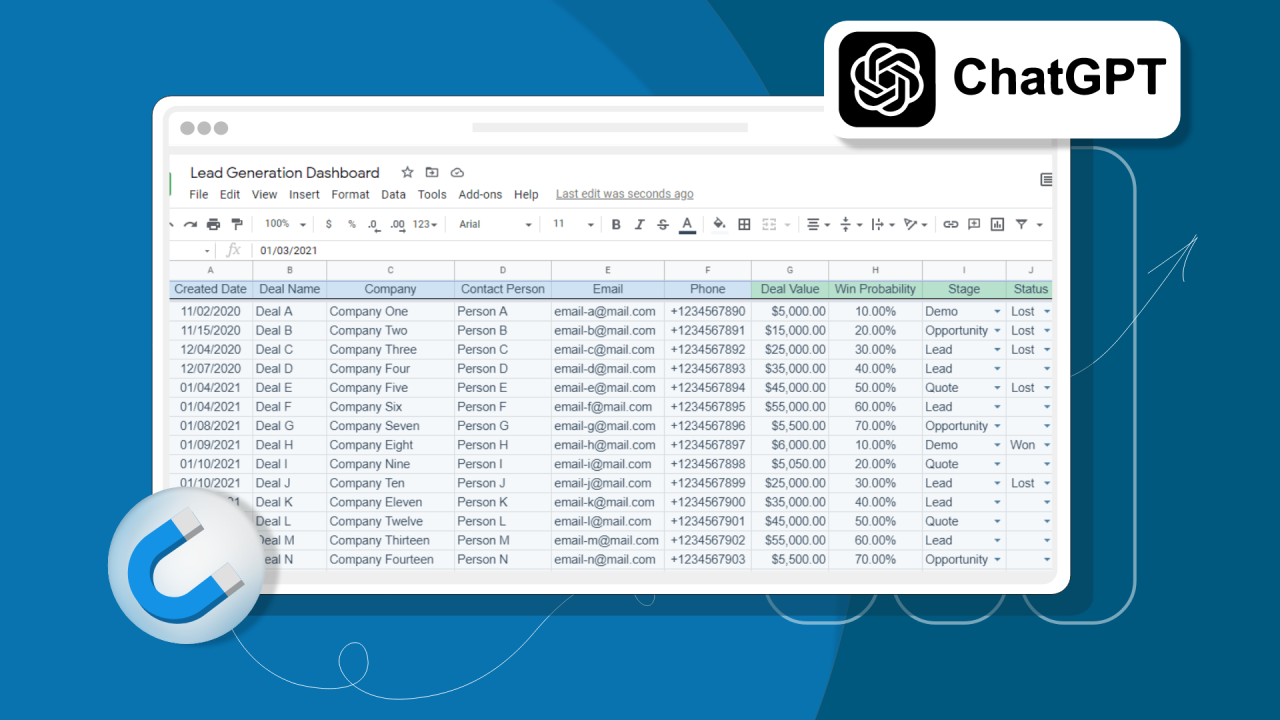Open horizontal align options
Viewport: 1280px width, 720px height.
coord(818,224)
